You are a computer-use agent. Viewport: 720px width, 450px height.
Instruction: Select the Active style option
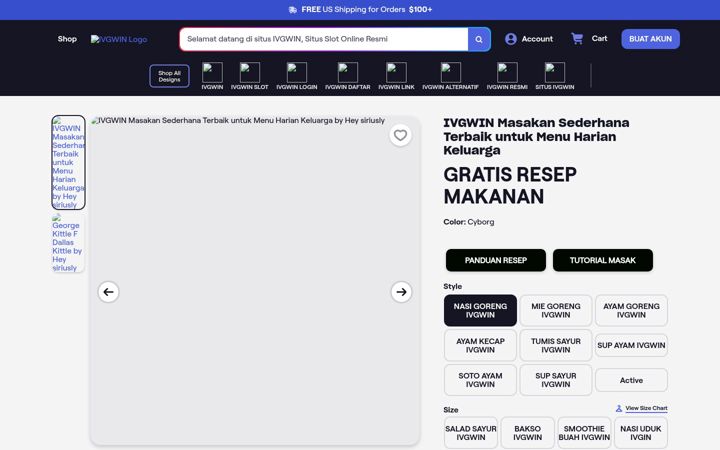coord(631,380)
